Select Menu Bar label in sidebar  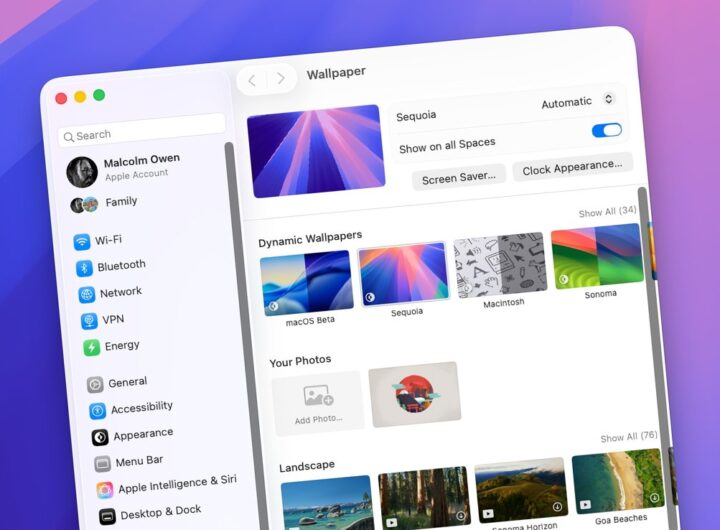(x=139, y=461)
